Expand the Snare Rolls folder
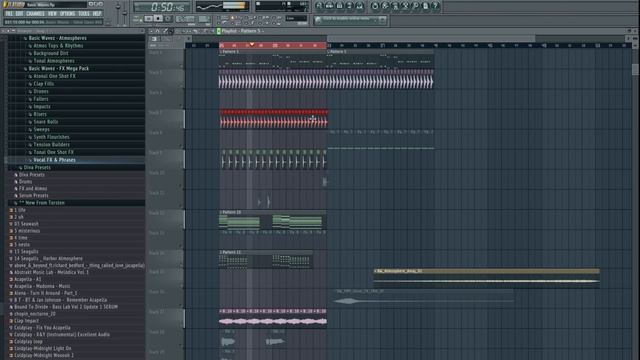The image size is (640, 360). click(45, 122)
